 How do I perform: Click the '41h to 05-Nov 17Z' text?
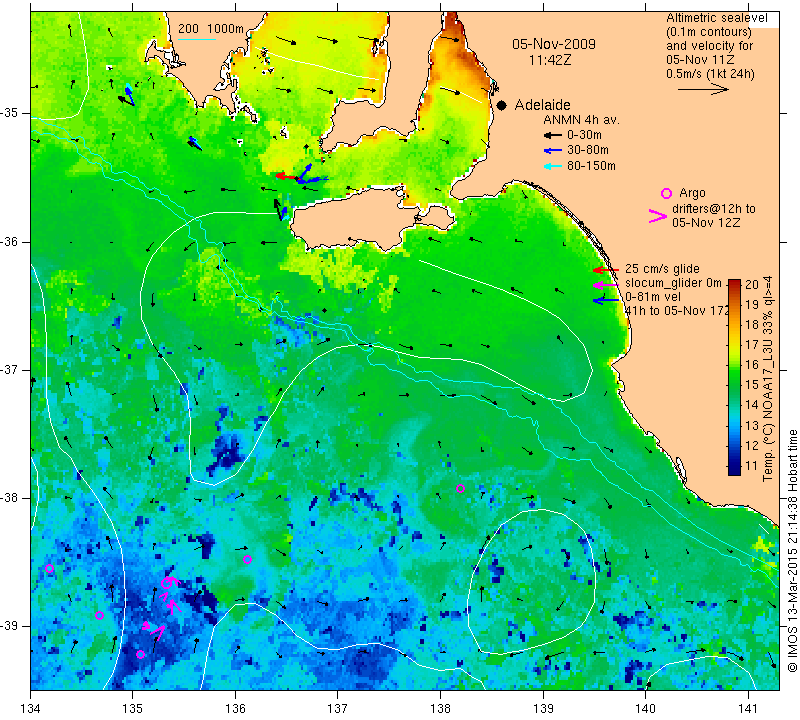pos(677,311)
